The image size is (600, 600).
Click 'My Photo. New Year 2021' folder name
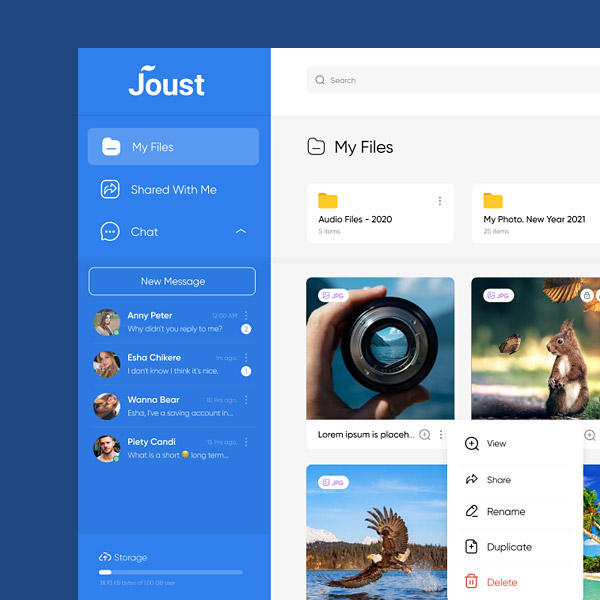(534, 219)
